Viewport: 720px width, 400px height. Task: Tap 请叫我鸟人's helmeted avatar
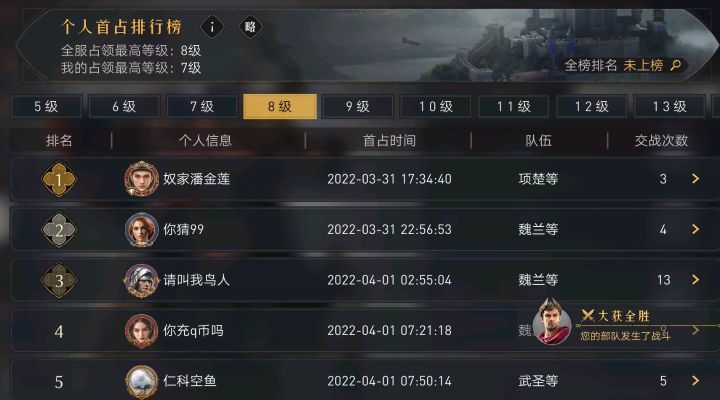tap(141, 280)
